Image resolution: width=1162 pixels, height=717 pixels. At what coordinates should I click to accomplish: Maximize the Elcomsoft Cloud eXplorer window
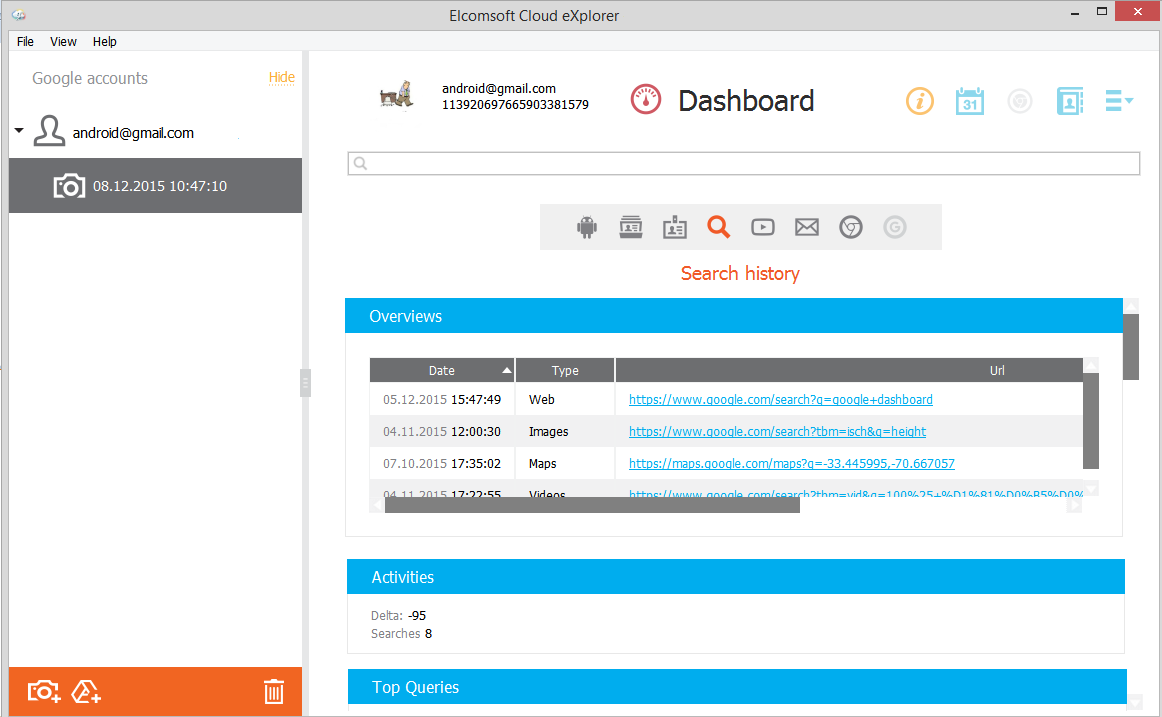(1102, 11)
